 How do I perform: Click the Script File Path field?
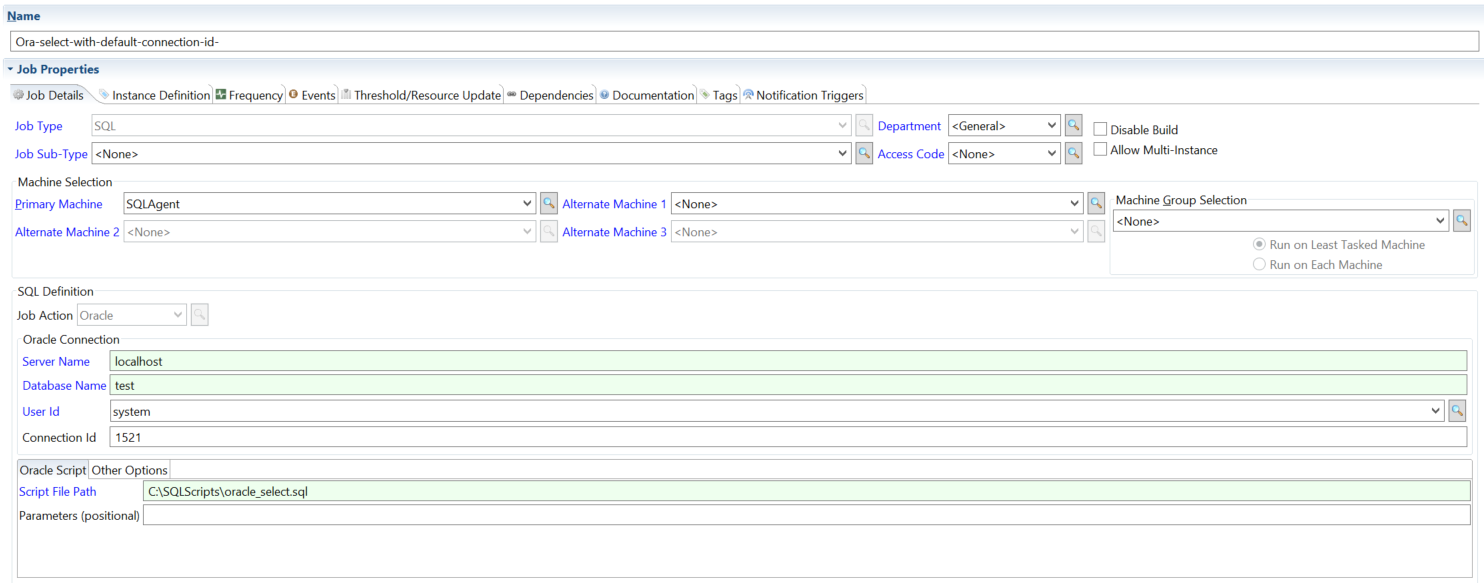point(807,491)
